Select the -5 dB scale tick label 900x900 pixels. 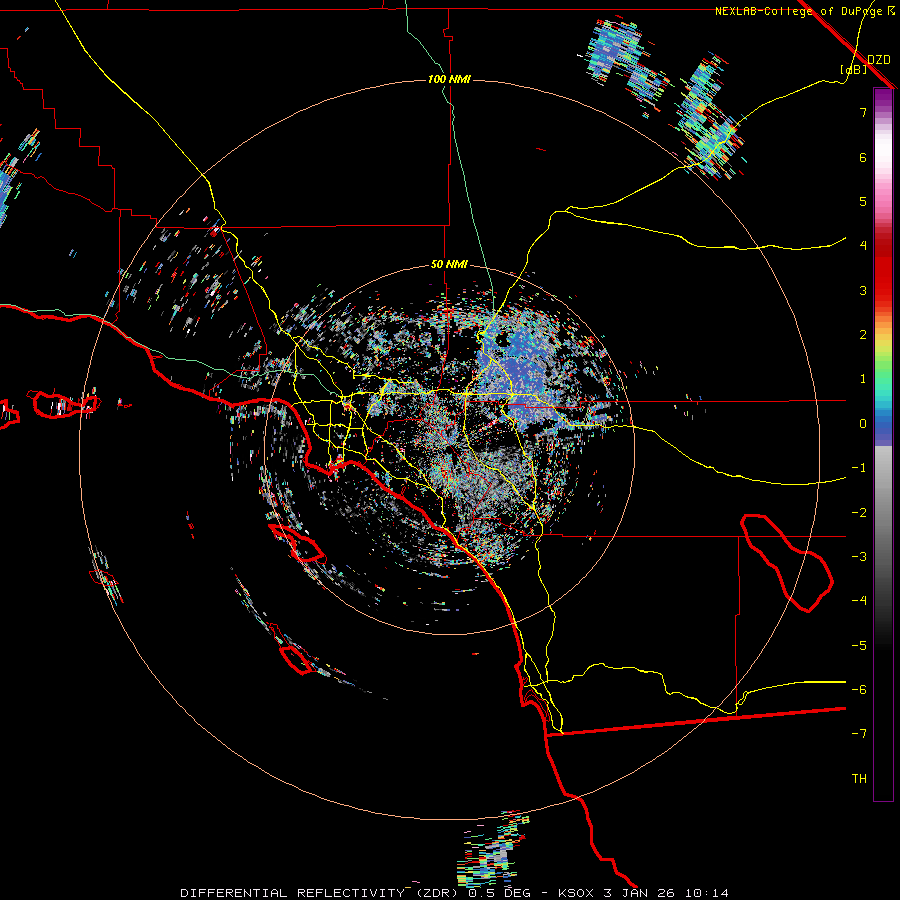tap(859, 646)
